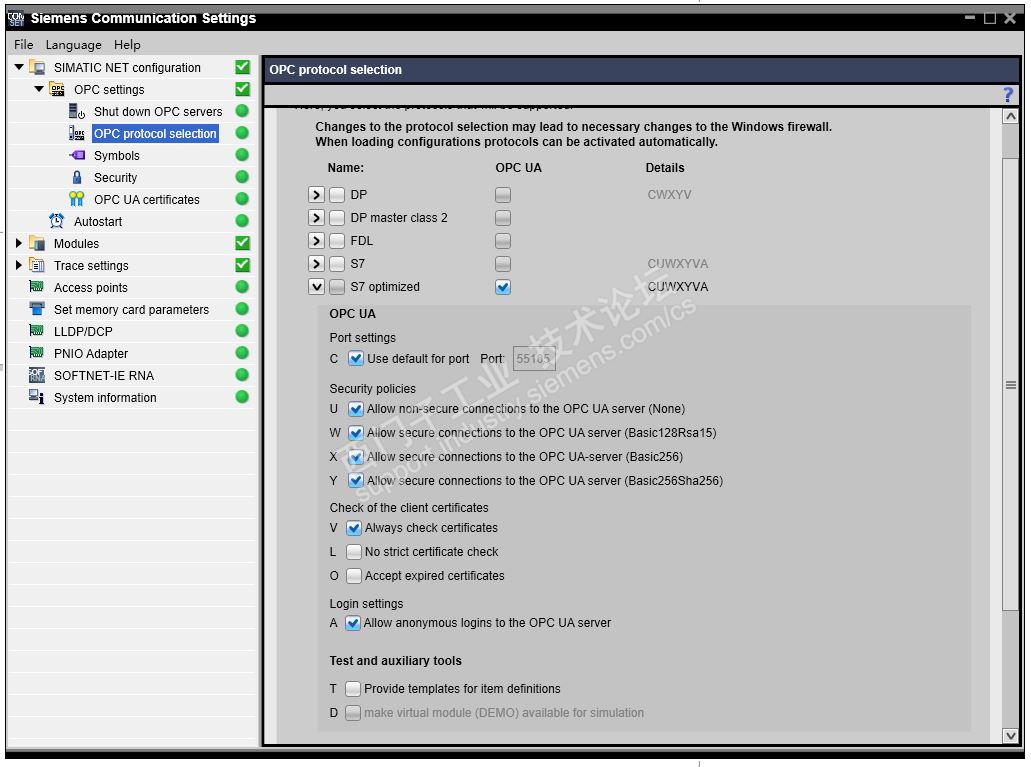Image resolution: width=1031 pixels, height=767 pixels.
Task: Collapse the SIMATIC NET configuration tree
Action: pos(19,67)
